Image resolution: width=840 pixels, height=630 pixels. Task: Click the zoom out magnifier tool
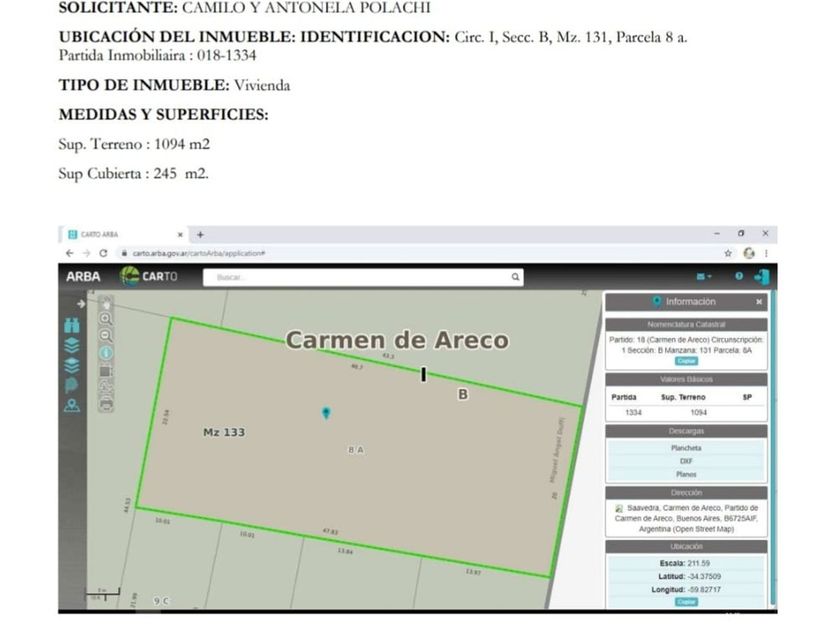pyautogui.click(x=106, y=336)
